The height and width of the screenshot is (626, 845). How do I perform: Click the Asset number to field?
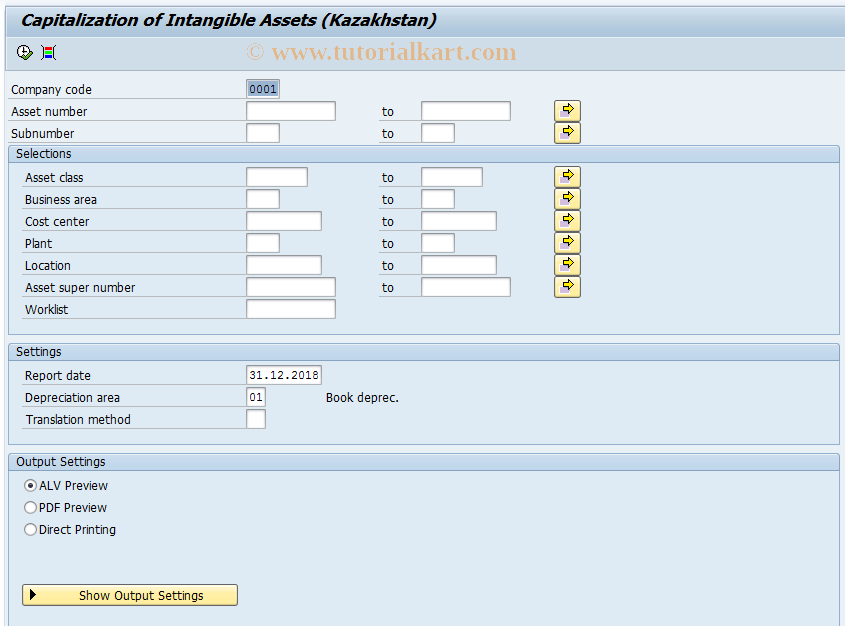tap(466, 111)
